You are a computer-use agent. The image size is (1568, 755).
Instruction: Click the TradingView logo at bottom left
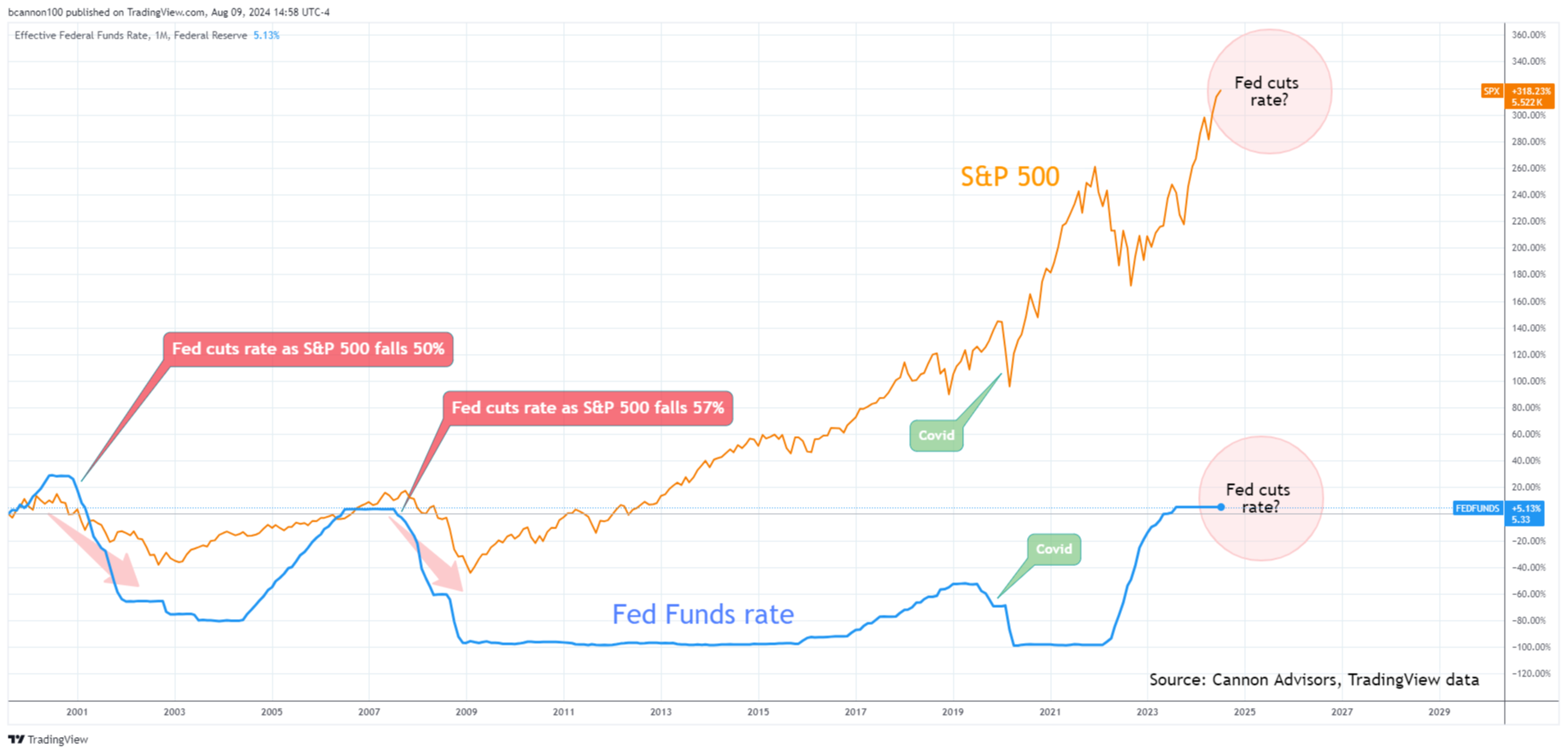[x=48, y=740]
